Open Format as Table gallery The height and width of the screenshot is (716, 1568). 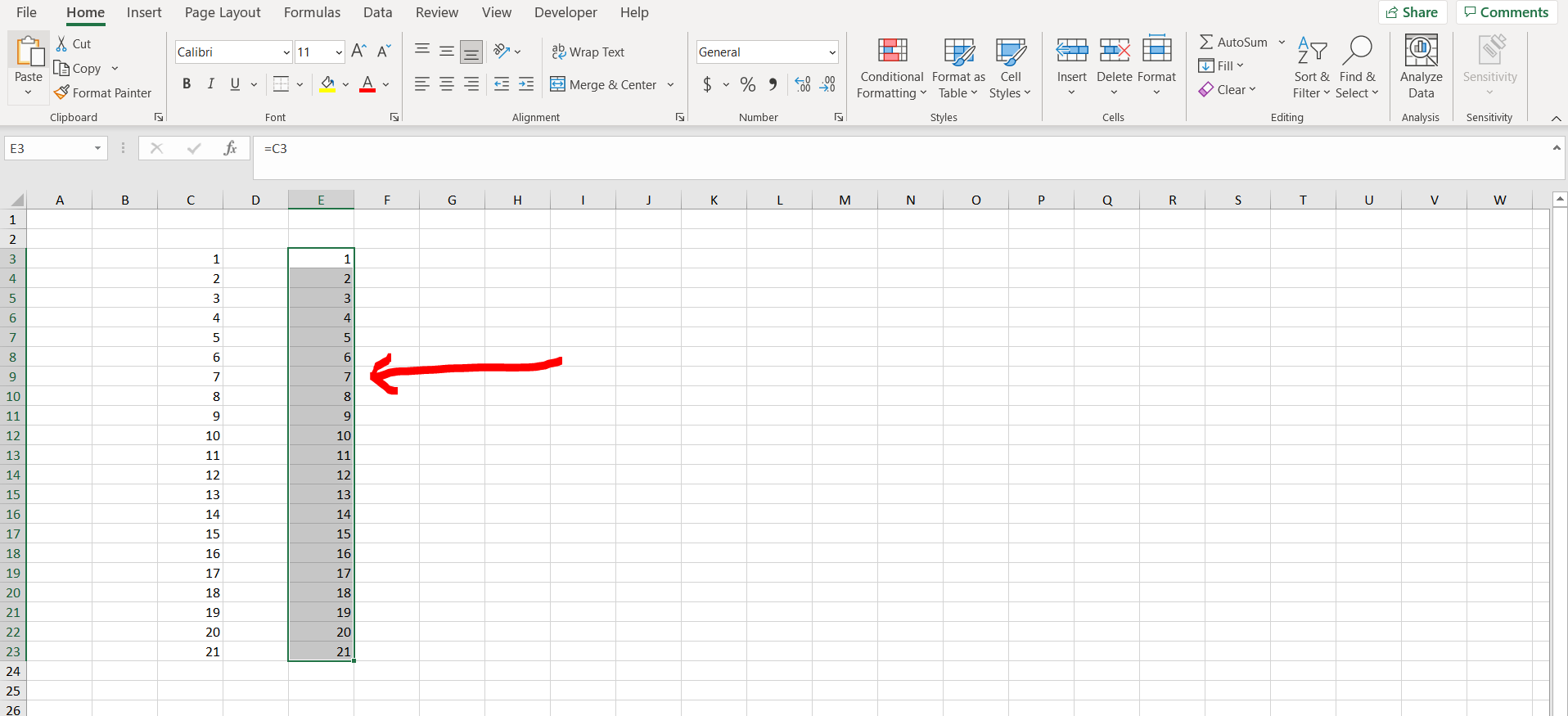pyautogui.click(x=958, y=69)
